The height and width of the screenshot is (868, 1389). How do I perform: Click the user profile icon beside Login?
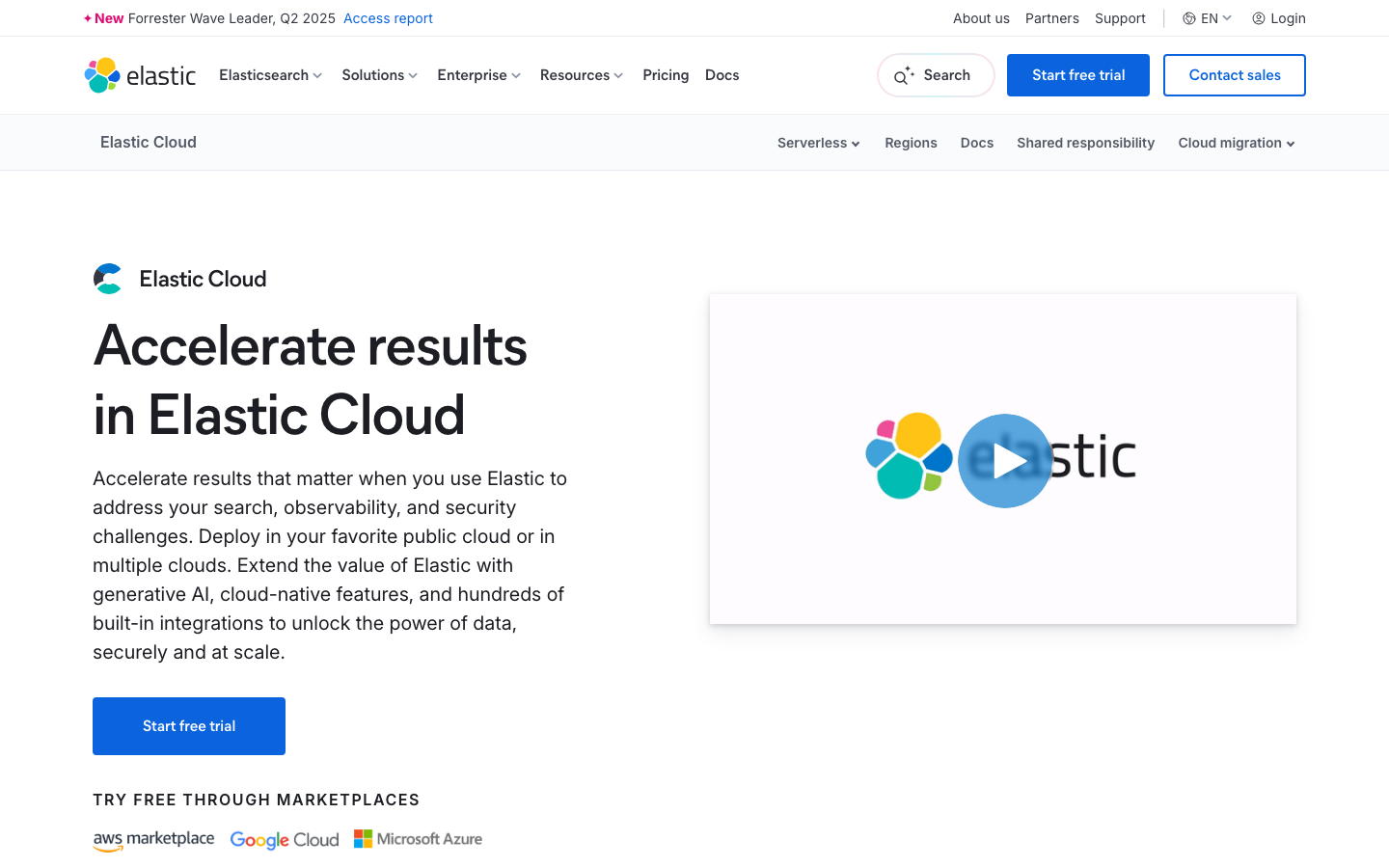(1259, 18)
